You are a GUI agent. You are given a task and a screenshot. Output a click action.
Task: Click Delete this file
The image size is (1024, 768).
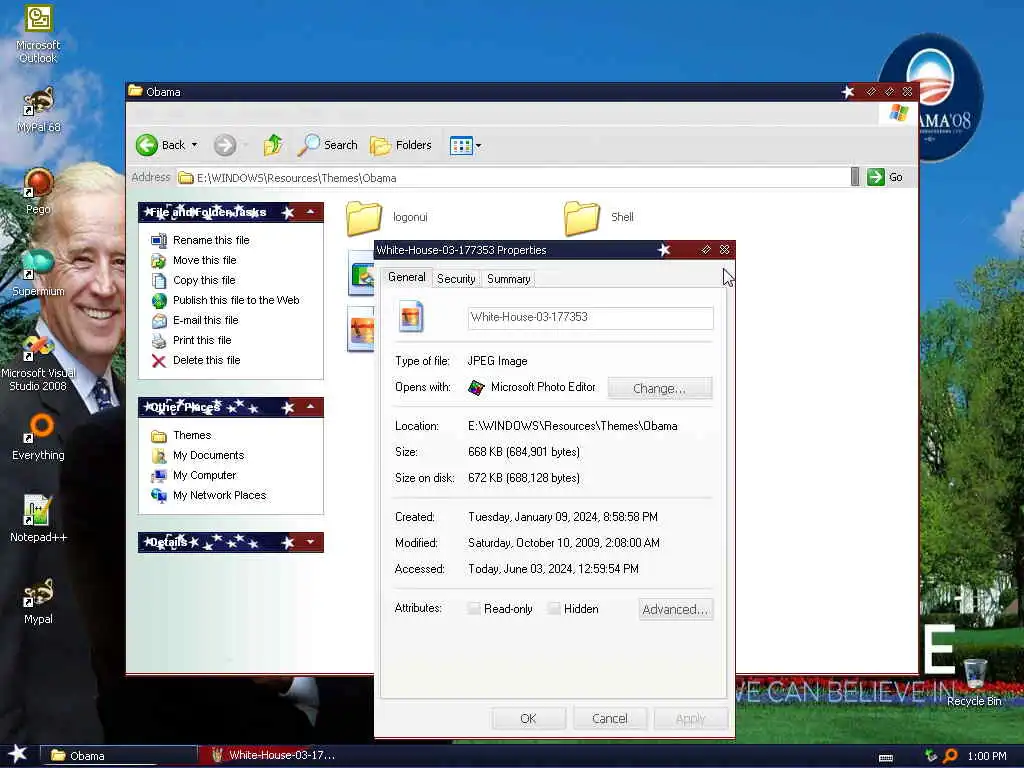coord(206,360)
